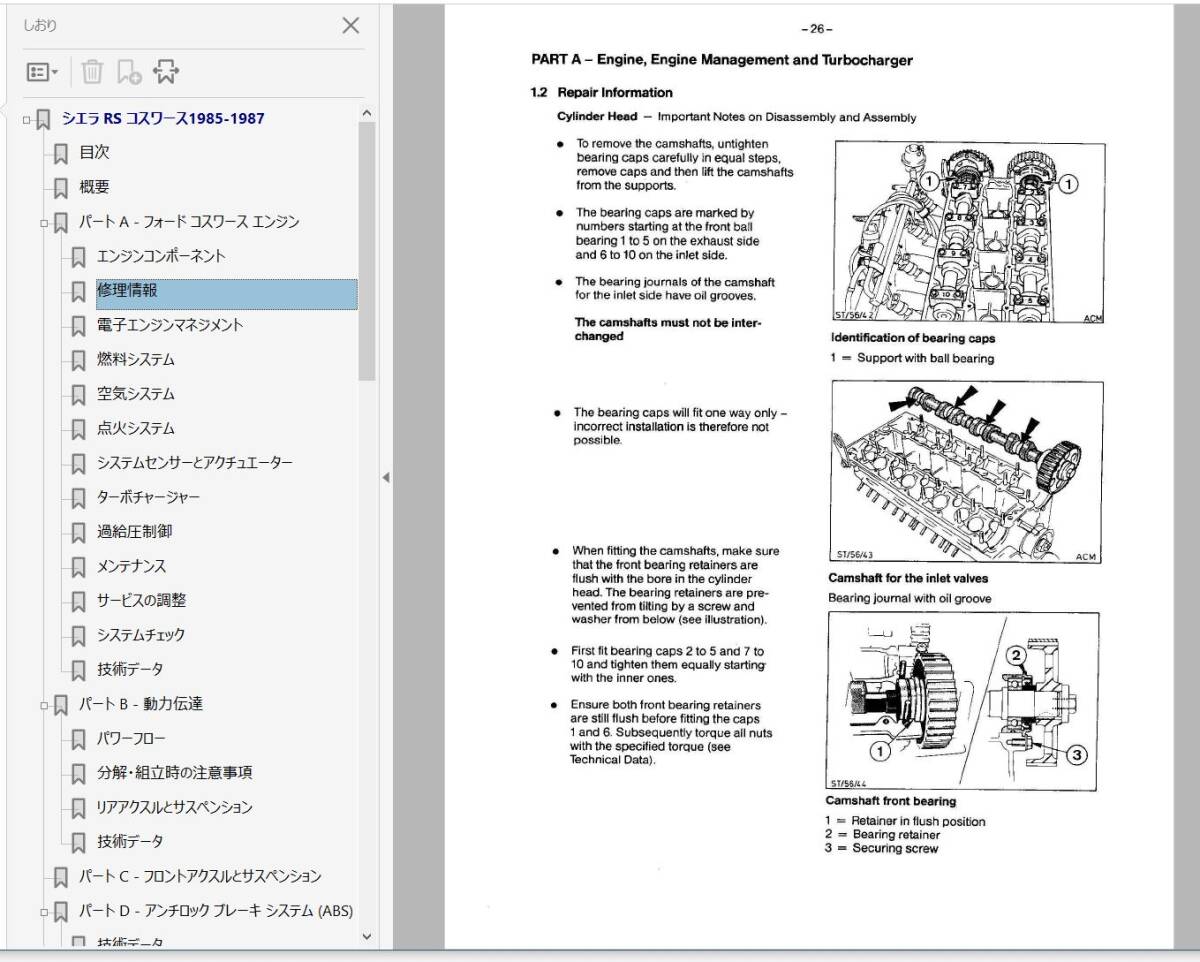The height and width of the screenshot is (962, 1200).
Task: Select the システムチェック bookmark
Action: [x=141, y=636]
